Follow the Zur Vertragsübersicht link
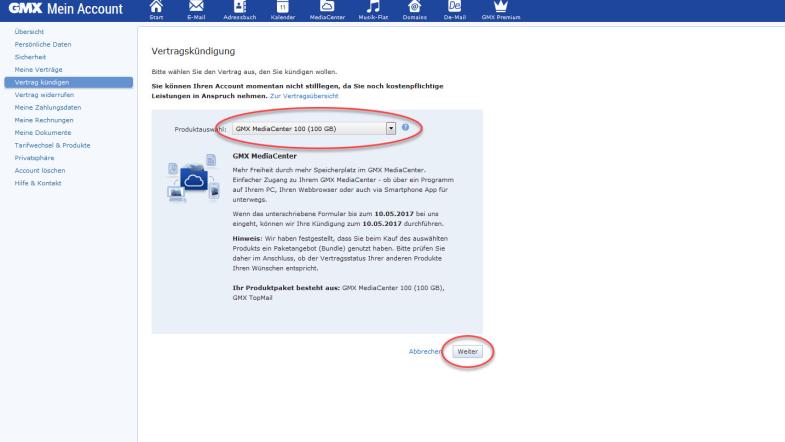This screenshot has height=442, width=785. [x=304, y=96]
